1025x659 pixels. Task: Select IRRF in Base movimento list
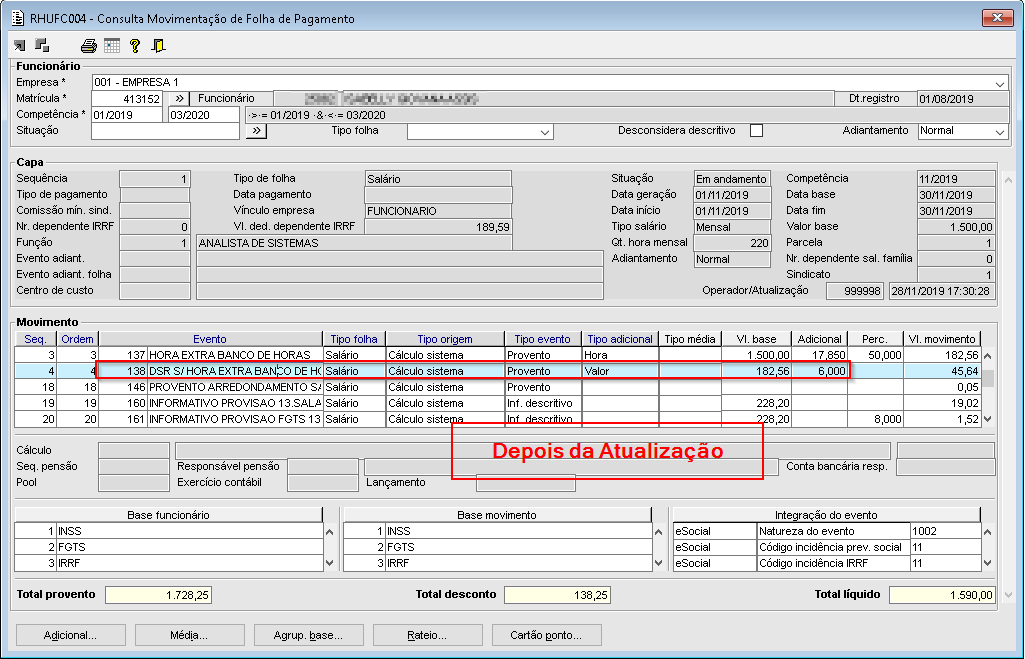coord(497,563)
